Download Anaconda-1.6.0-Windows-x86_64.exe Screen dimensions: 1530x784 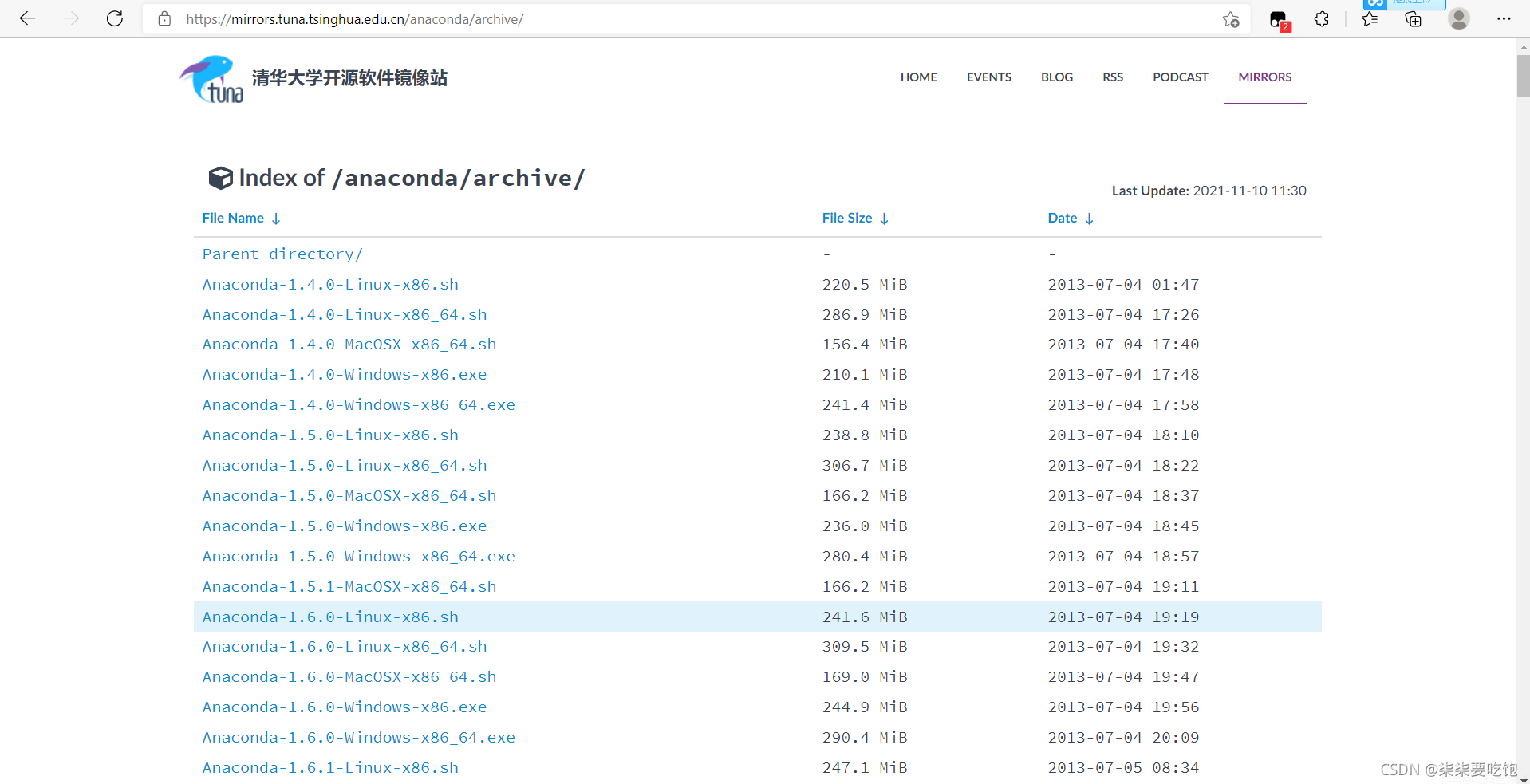(x=359, y=738)
